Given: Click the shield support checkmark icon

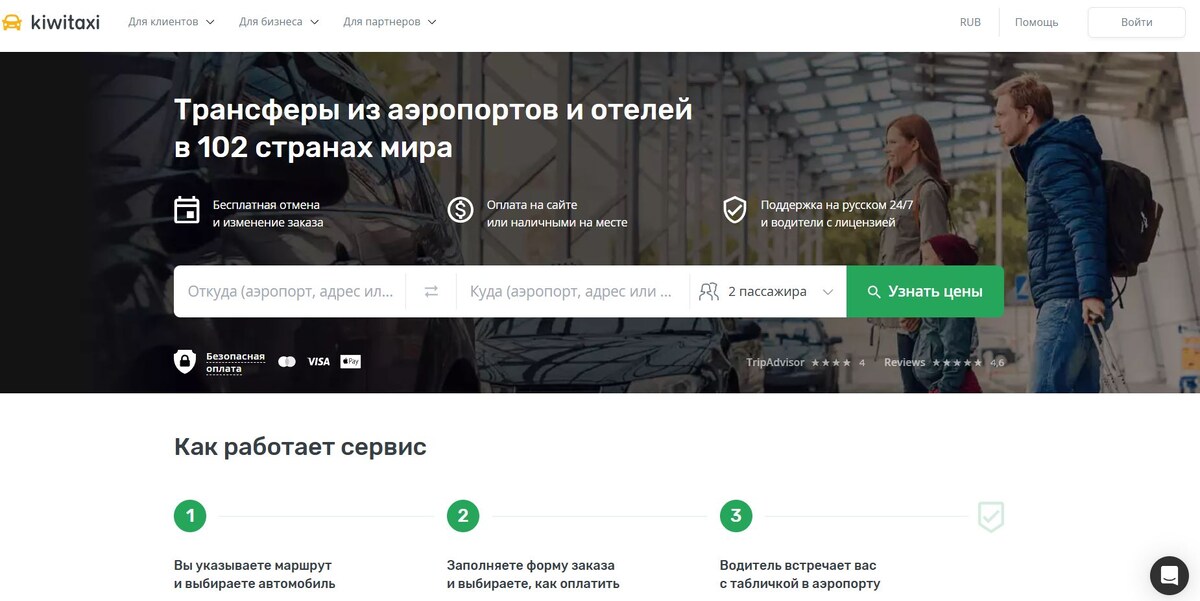Looking at the screenshot, I should (735, 210).
